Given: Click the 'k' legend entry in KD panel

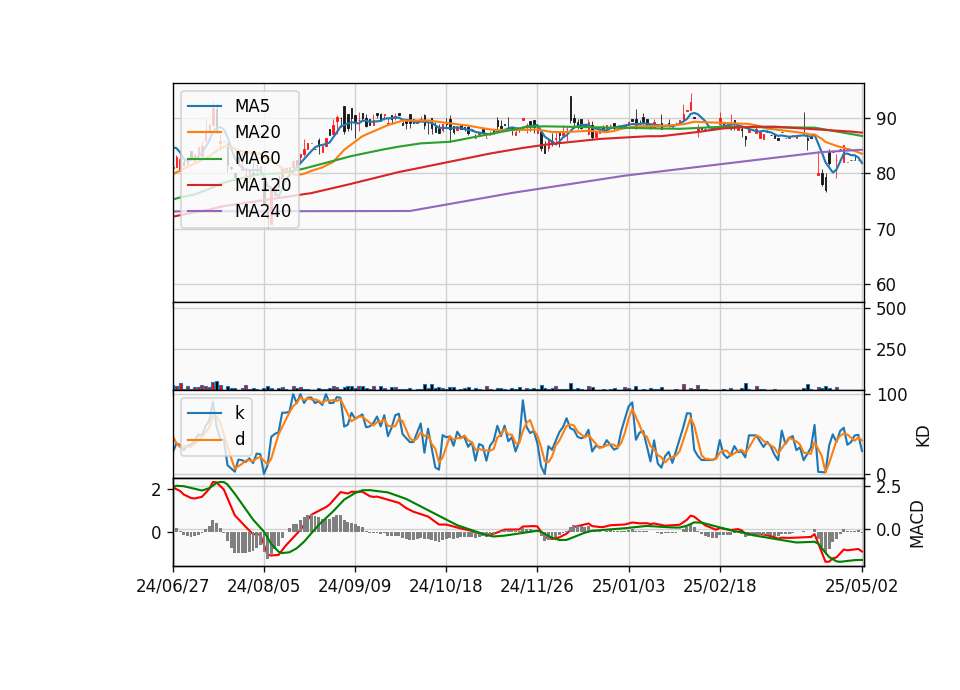Looking at the screenshot, I should tap(239, 413).
